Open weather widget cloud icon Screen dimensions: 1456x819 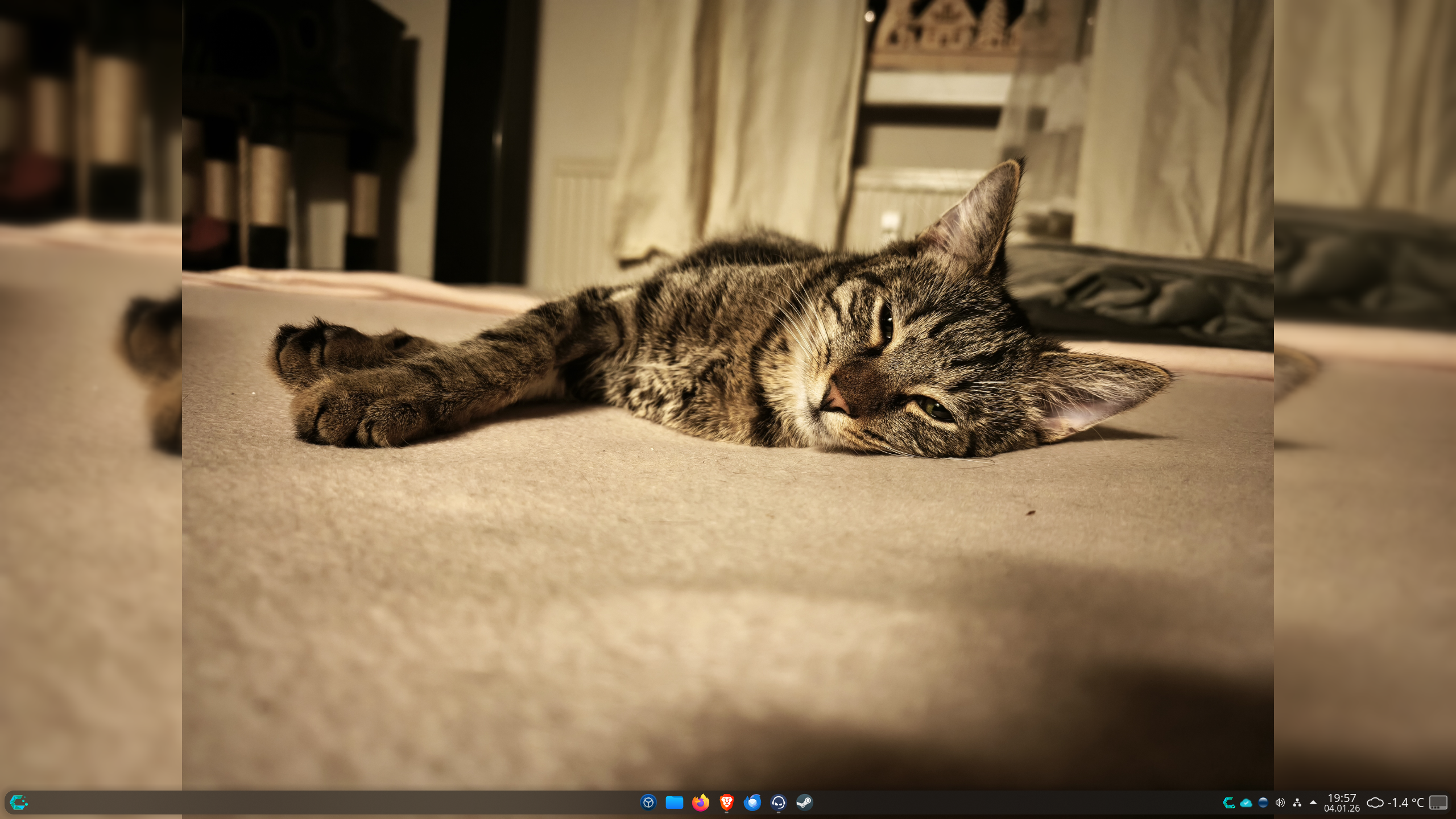[x=1375, y=803]
